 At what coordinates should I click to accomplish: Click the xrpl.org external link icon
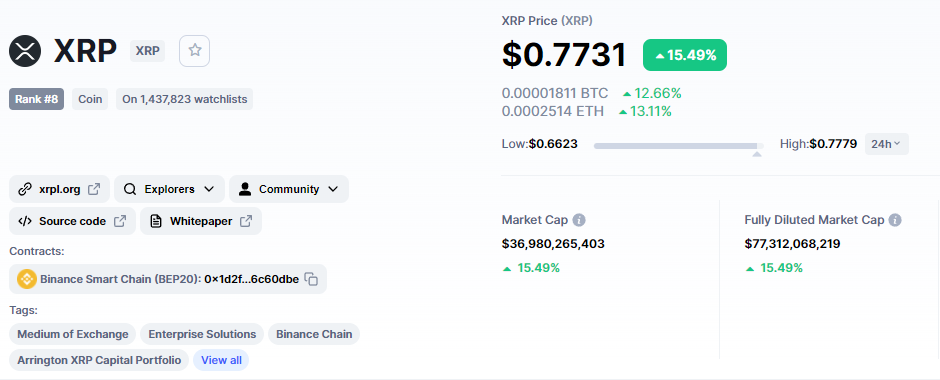[x=94, y=189]
